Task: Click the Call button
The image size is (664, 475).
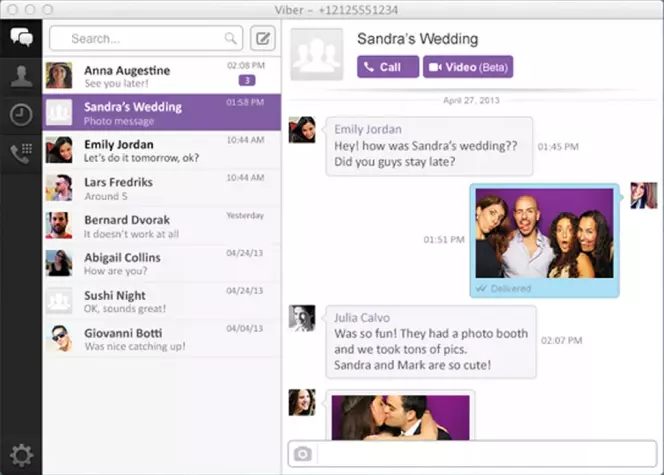Action: click(388, 67)
